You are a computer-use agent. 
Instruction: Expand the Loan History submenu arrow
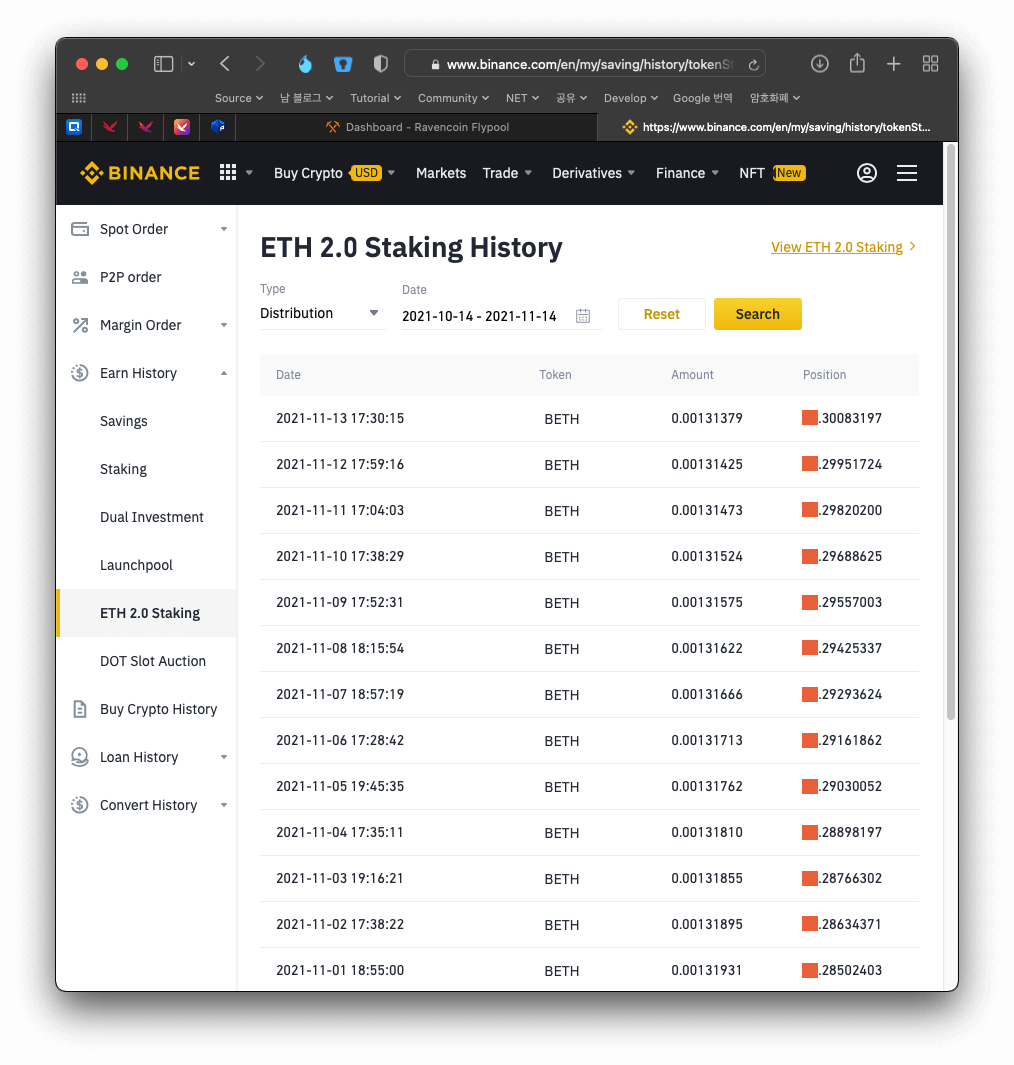tap(223, 757)
